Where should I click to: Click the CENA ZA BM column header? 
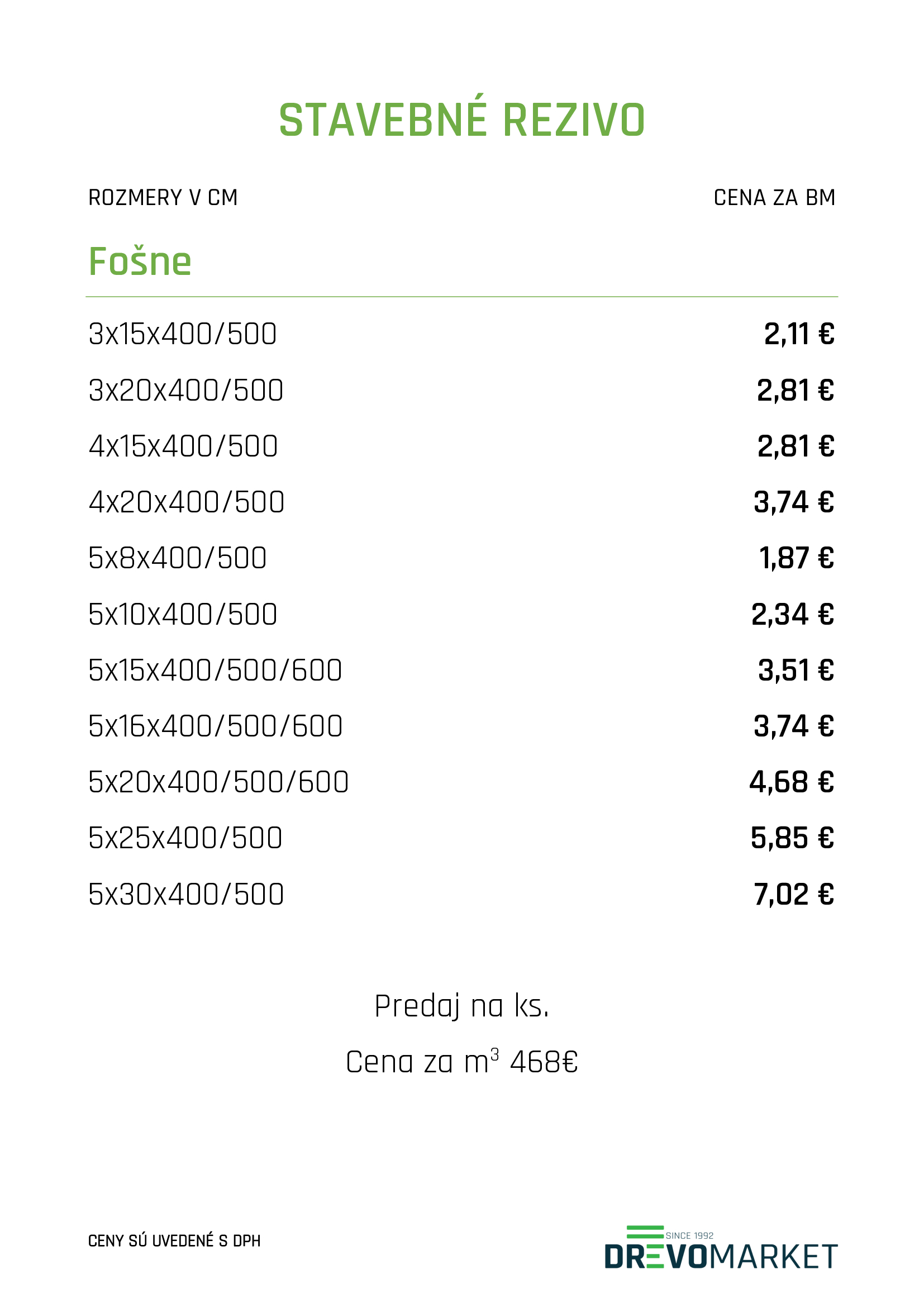pos(774,197)
